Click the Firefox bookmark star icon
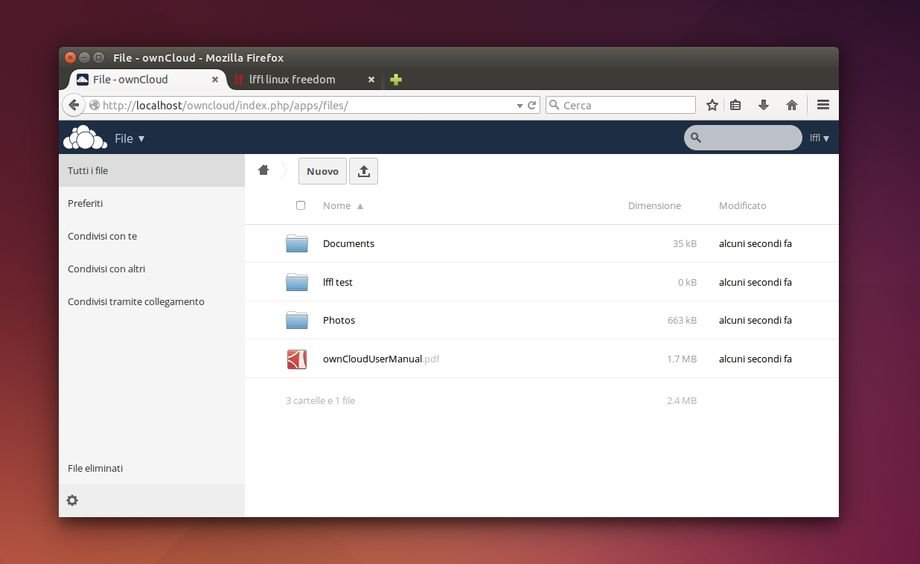This screenshot has width=920, height=564. (x=712, y=105)
